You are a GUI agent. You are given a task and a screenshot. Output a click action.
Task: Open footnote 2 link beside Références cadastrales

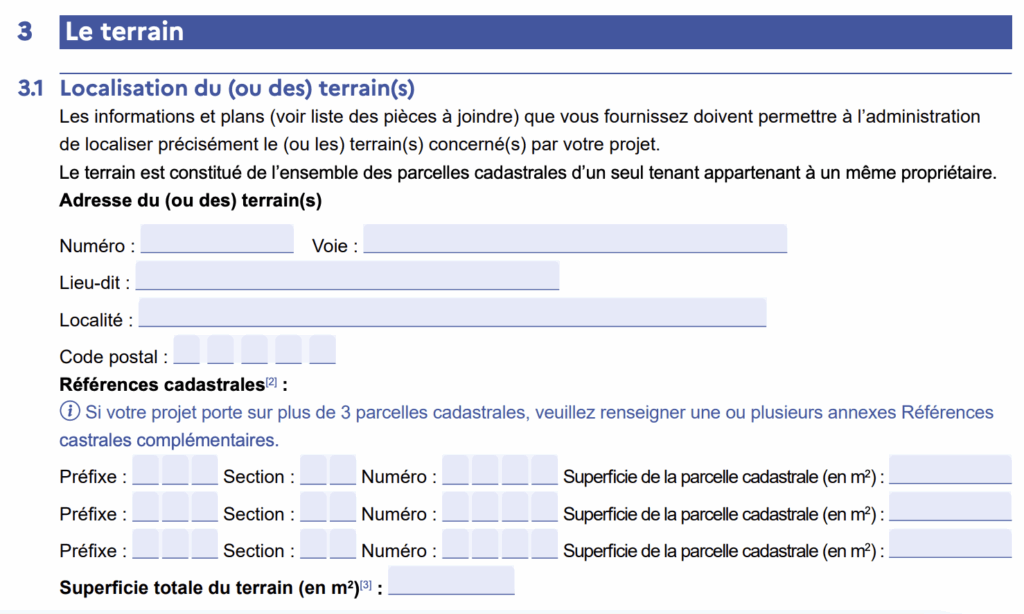(271, 382)
